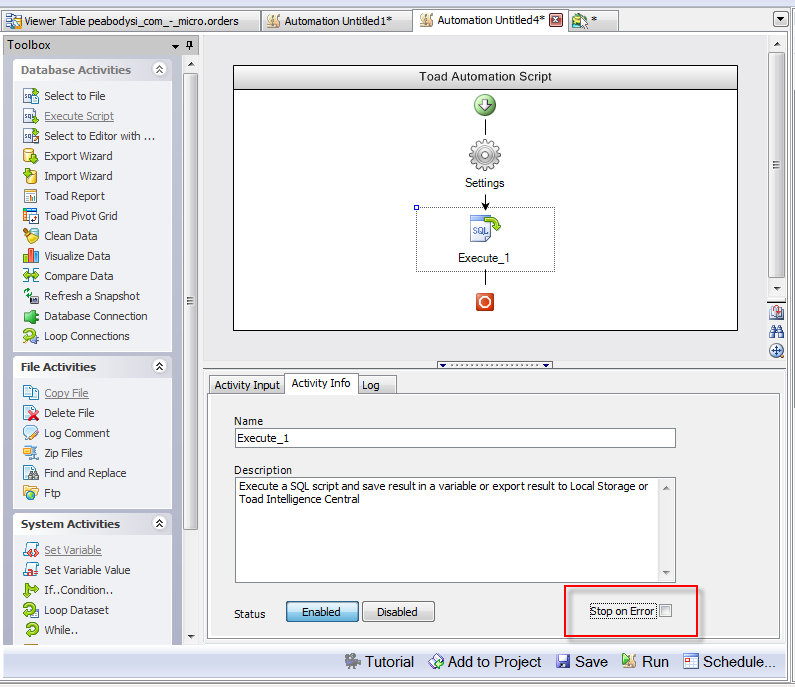795x687 pixels.
Task: Save the automation script
Action: tap(582, 662)
